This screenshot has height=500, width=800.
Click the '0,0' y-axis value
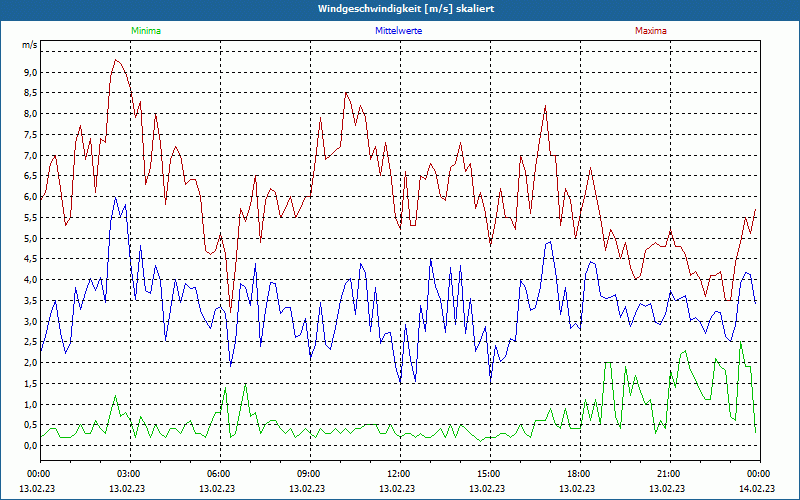pyautogui.click(x=31, y=446)
